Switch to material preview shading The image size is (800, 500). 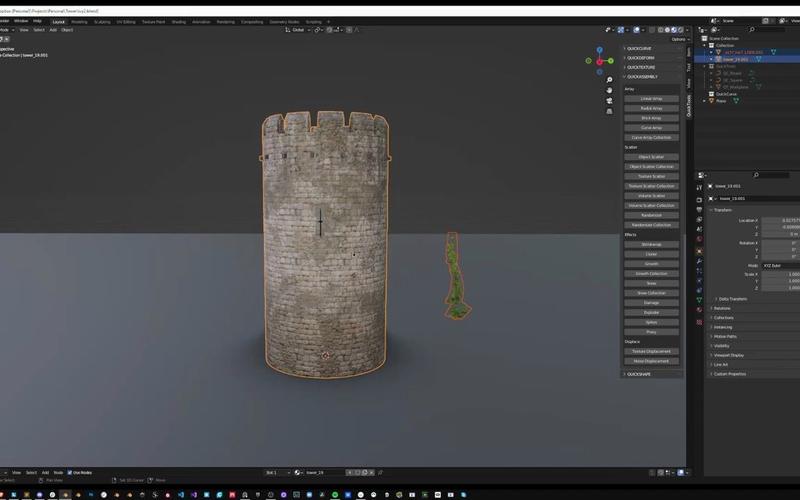(674, 30)
